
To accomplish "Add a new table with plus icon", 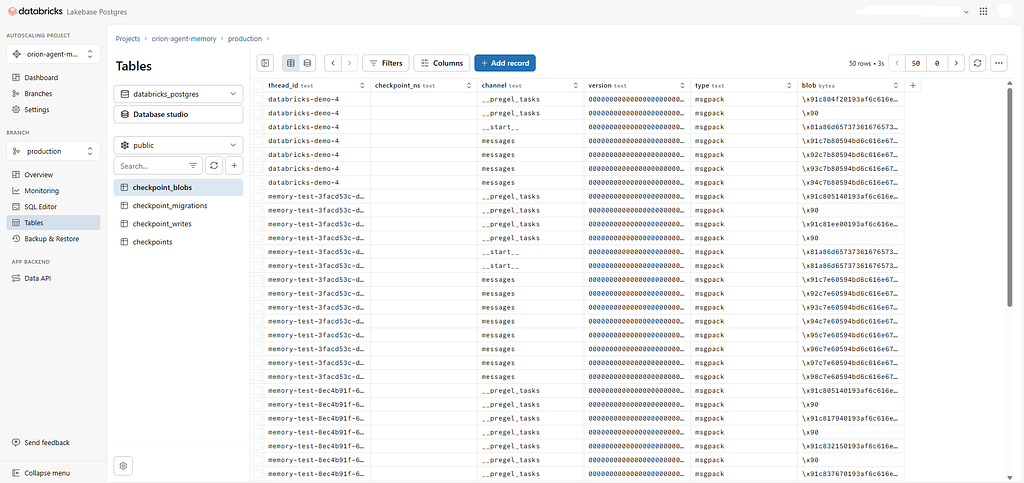I will (x=234, y=166).
